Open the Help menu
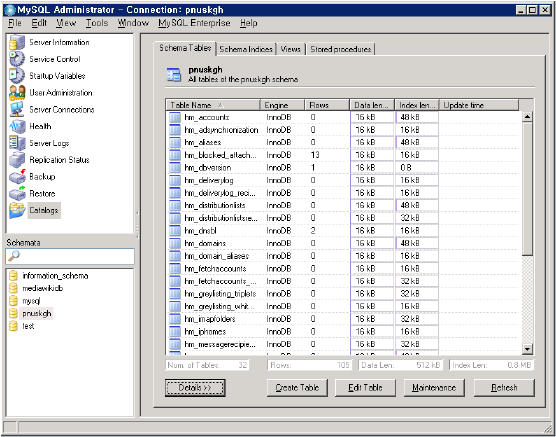Viewport: 556px width, 437px height. coord(249,23)
